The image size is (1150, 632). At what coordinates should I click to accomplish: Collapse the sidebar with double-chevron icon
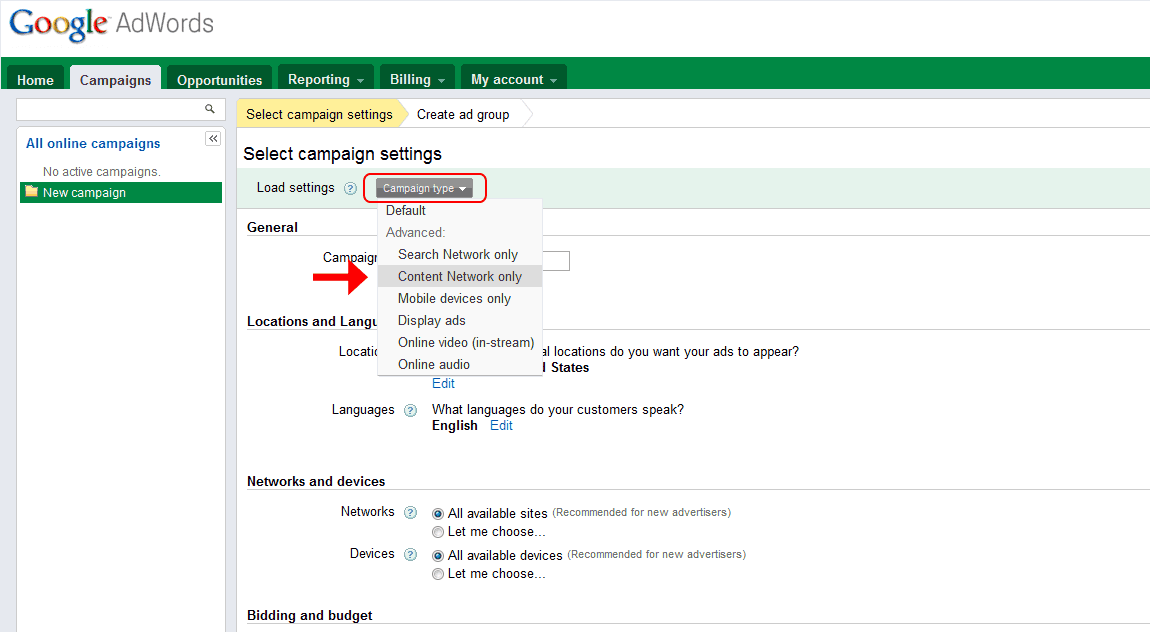[x=213, y=139]
